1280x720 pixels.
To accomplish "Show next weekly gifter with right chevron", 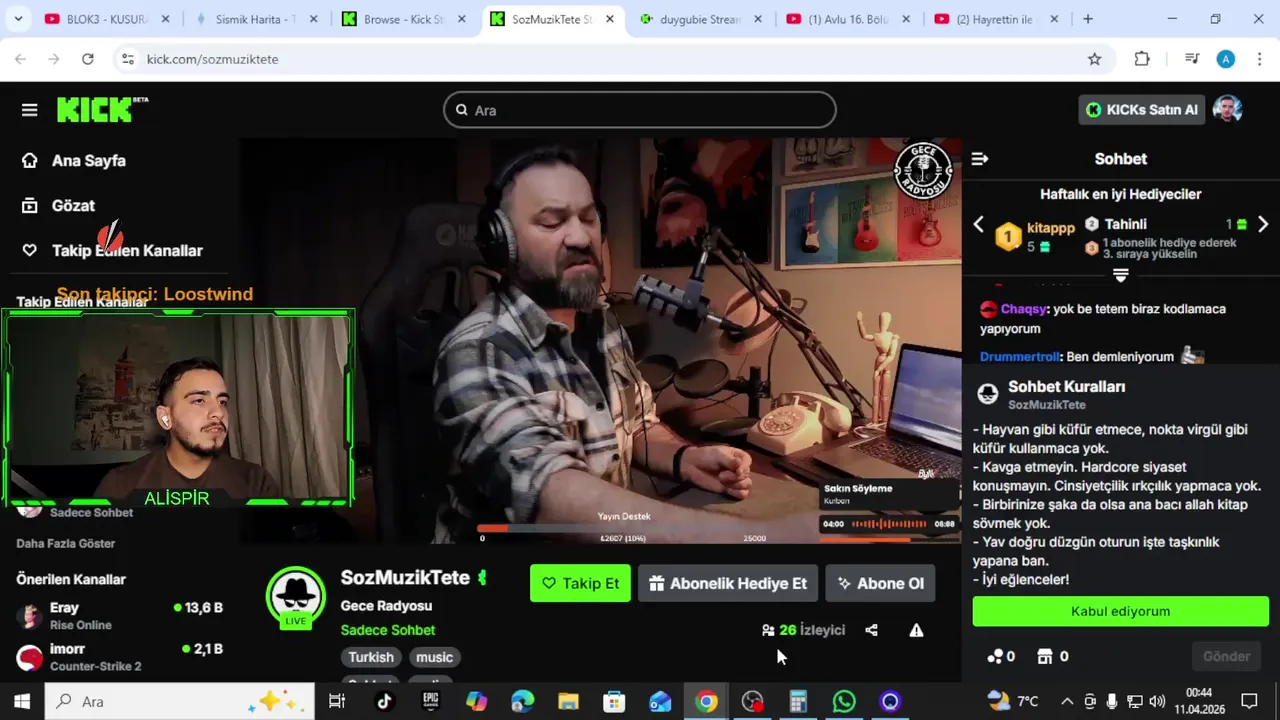I will 1262,225.
